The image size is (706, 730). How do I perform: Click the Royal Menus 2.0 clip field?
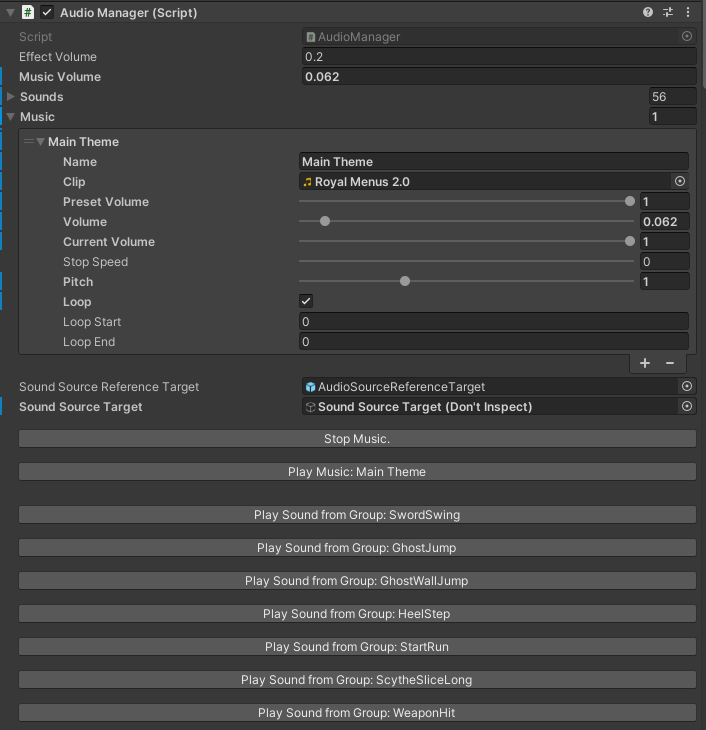[x=486, y=182]
